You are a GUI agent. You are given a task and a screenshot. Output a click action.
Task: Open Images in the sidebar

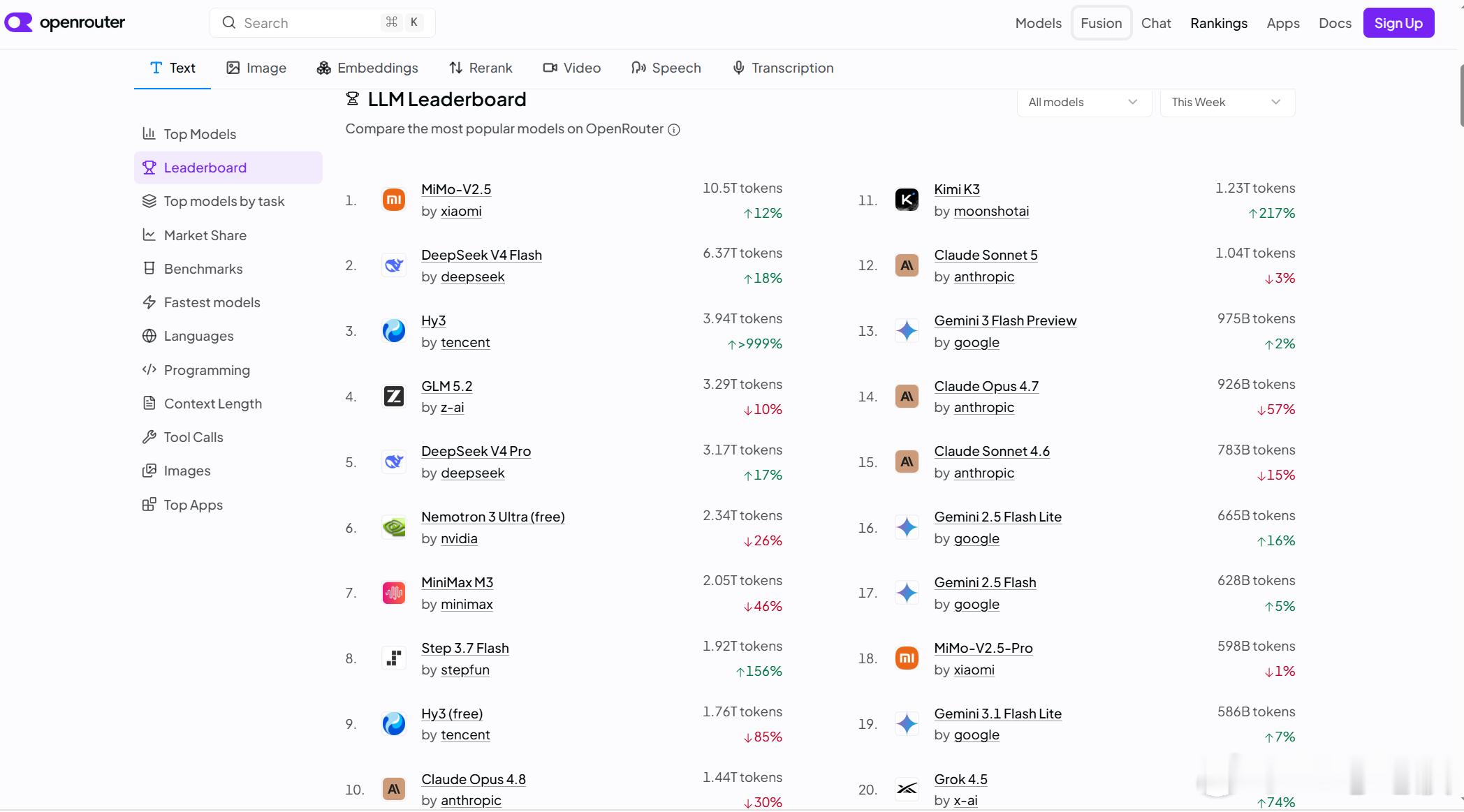(x=228, y=471)
